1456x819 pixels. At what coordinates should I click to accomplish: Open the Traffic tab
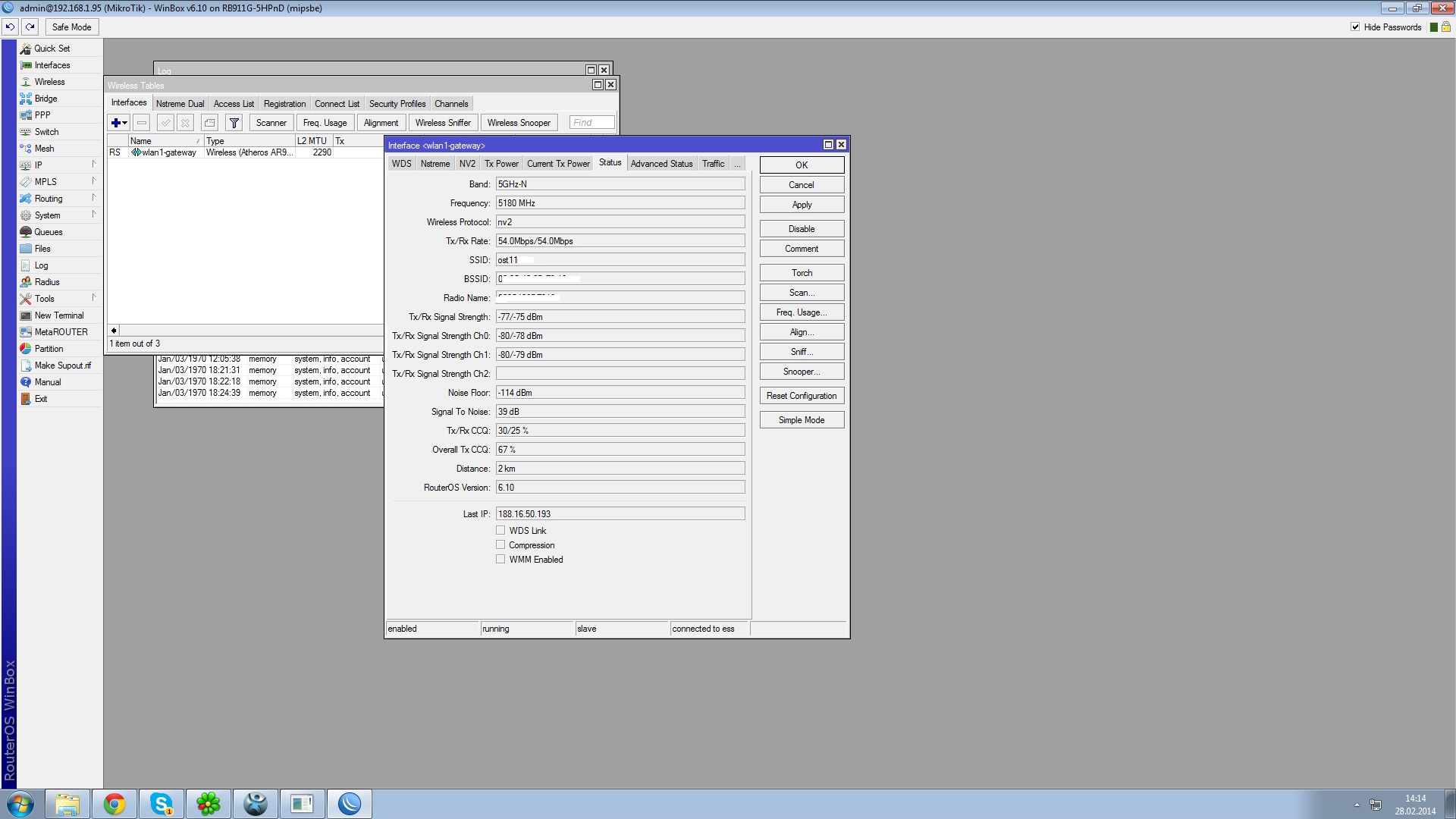pos(713,164)
